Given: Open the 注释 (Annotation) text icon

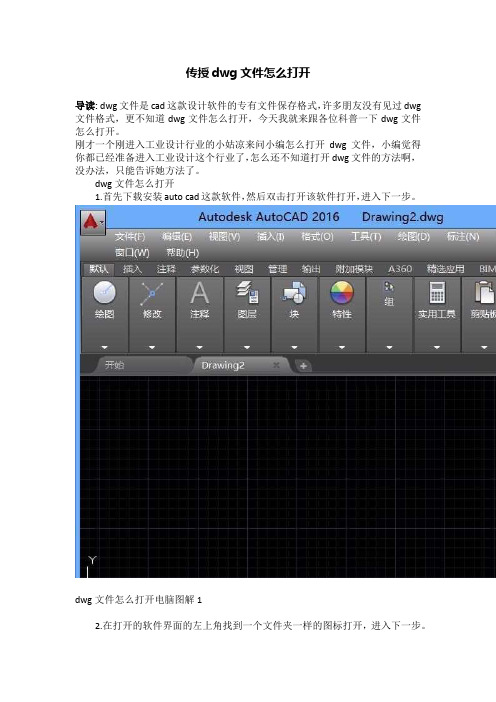Looking at the screenshot, I should click(x=199, y=293).
